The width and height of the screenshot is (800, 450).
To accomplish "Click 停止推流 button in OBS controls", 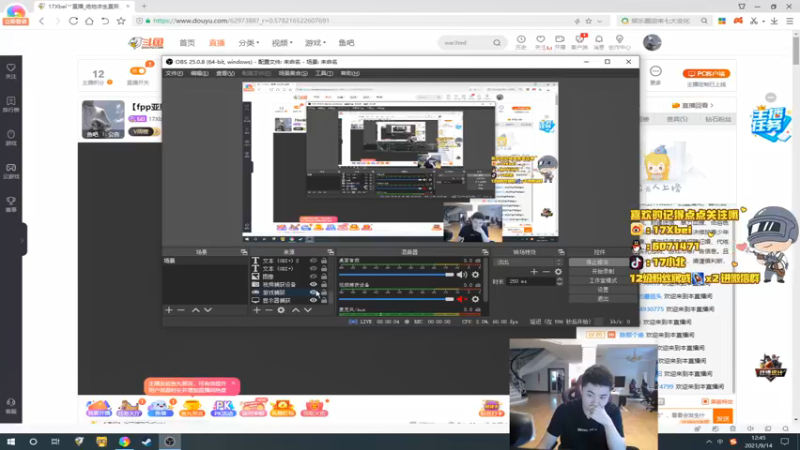I will [603, 262].
